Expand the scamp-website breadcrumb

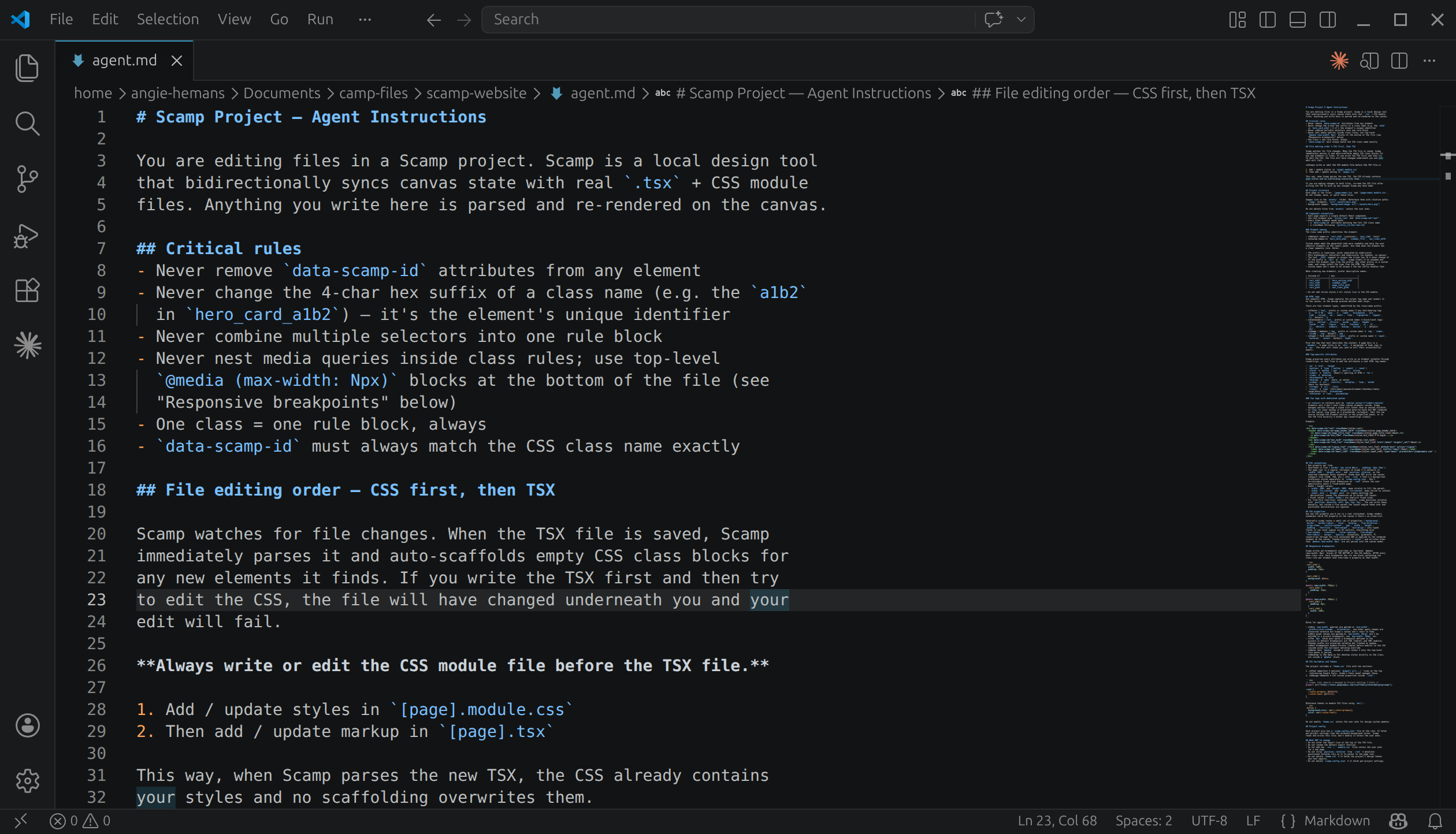tap(476, 93)
